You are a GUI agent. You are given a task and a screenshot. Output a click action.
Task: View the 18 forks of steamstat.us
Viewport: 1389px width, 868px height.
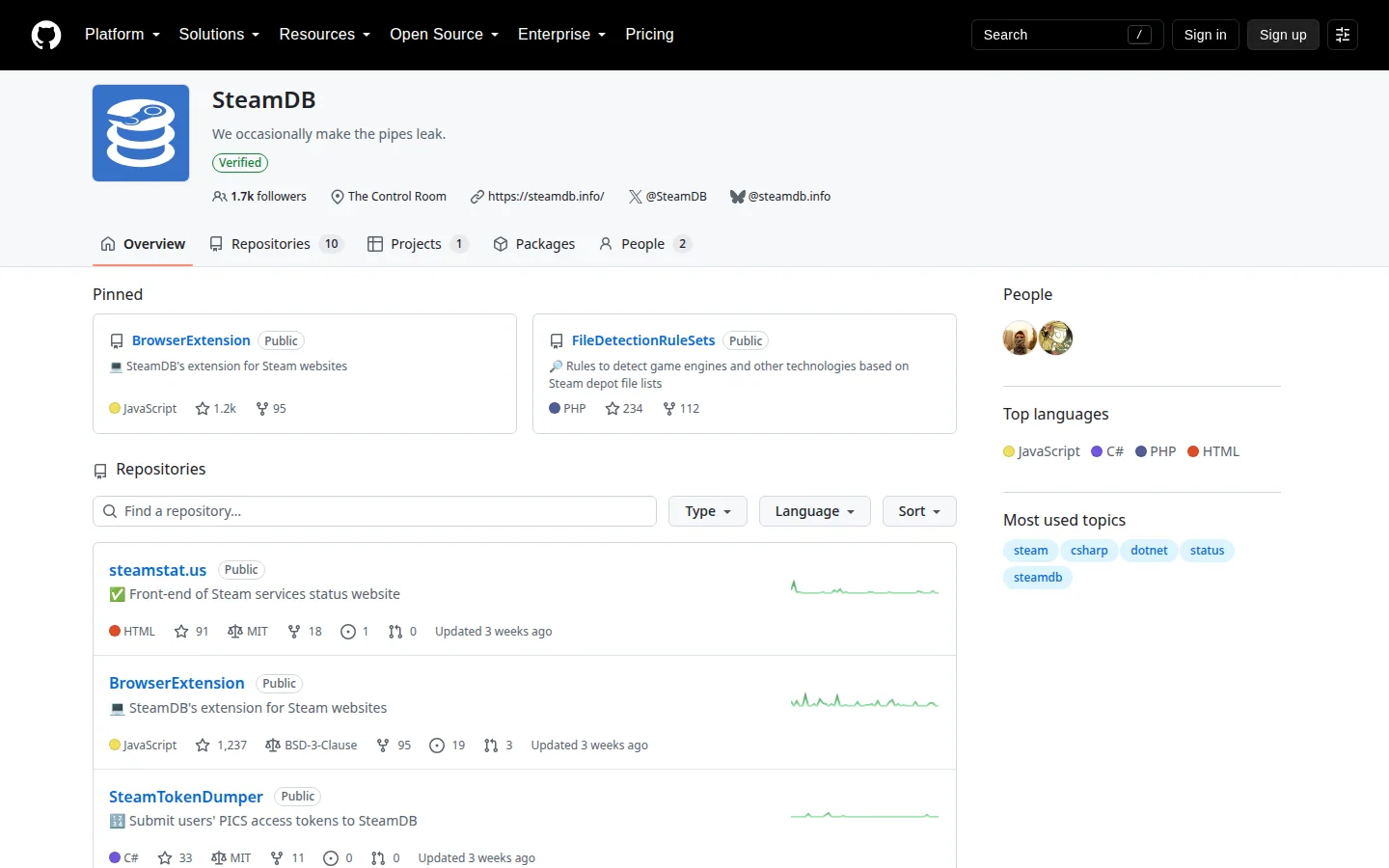point(305,632)
